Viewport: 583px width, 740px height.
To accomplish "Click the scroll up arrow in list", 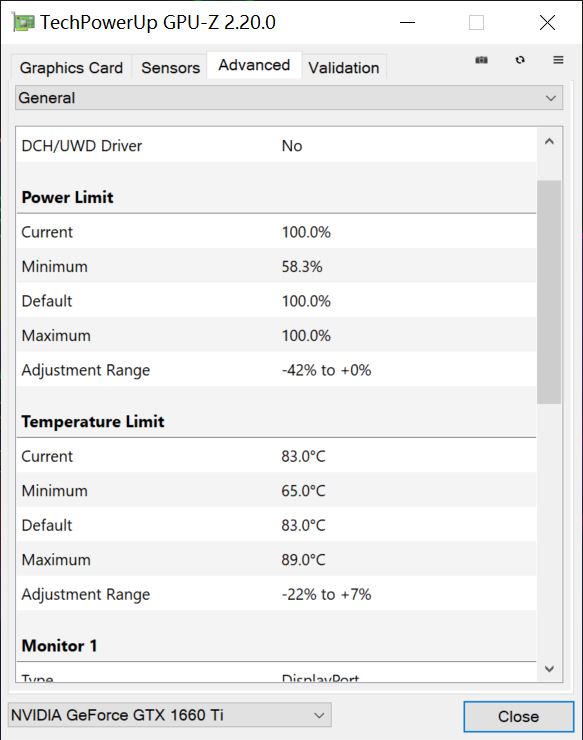I will [549, 142].
